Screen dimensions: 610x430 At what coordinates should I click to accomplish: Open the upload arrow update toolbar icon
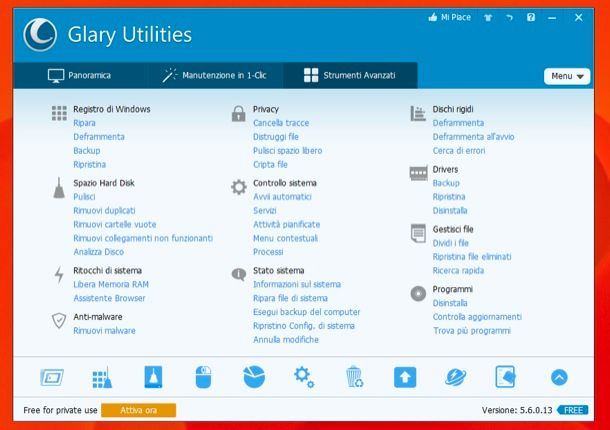tap(405, 377)
